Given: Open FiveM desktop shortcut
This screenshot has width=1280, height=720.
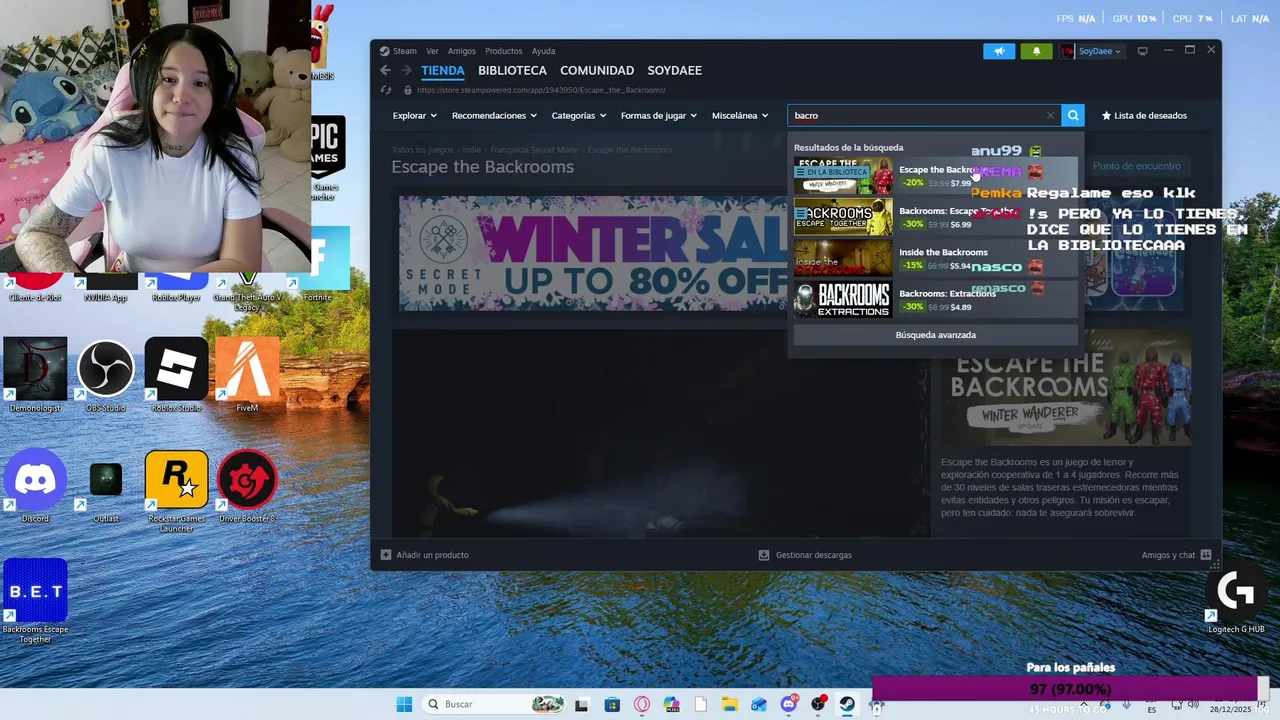Looking at the screenshot, I should click(x=247, y=376).
